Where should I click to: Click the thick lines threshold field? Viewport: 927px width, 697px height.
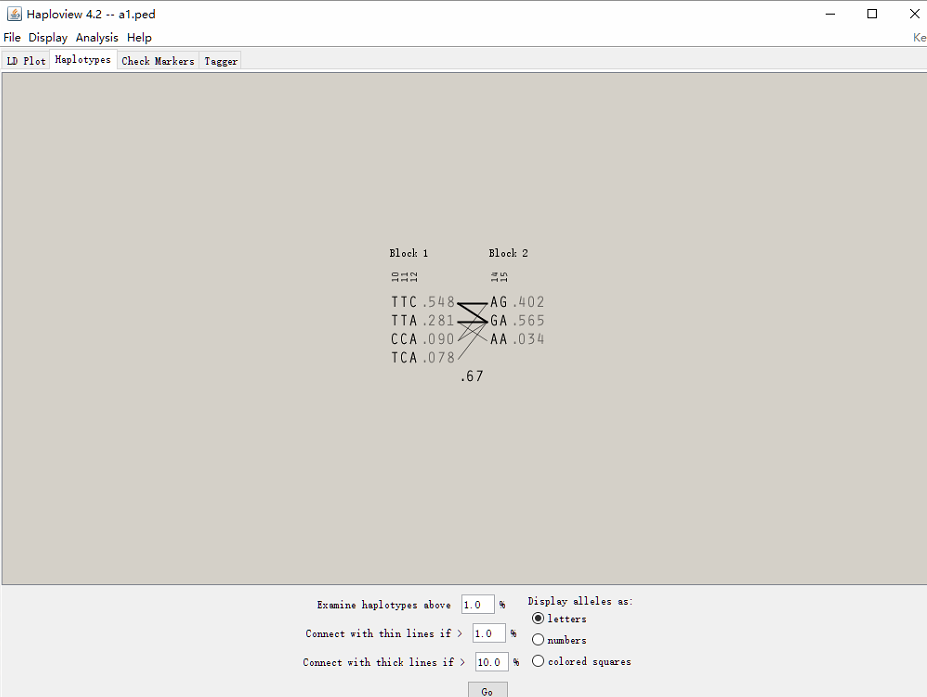(492, 662)
